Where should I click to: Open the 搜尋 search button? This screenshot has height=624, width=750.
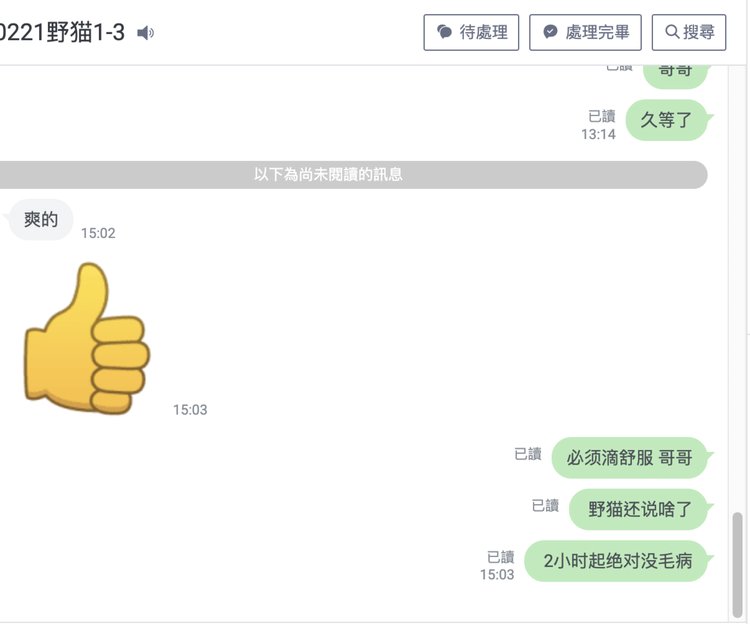689,33
